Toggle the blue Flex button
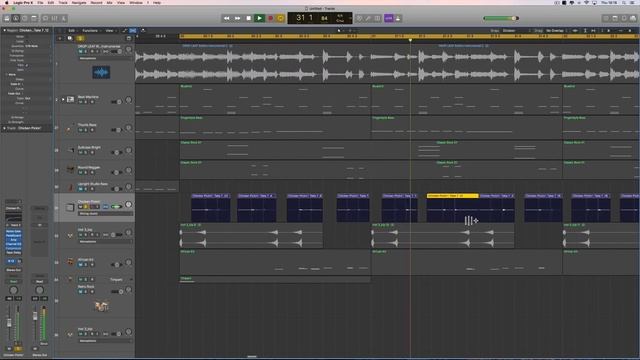The width and height of the screenshot is (640, 360). tap(133, 31)
